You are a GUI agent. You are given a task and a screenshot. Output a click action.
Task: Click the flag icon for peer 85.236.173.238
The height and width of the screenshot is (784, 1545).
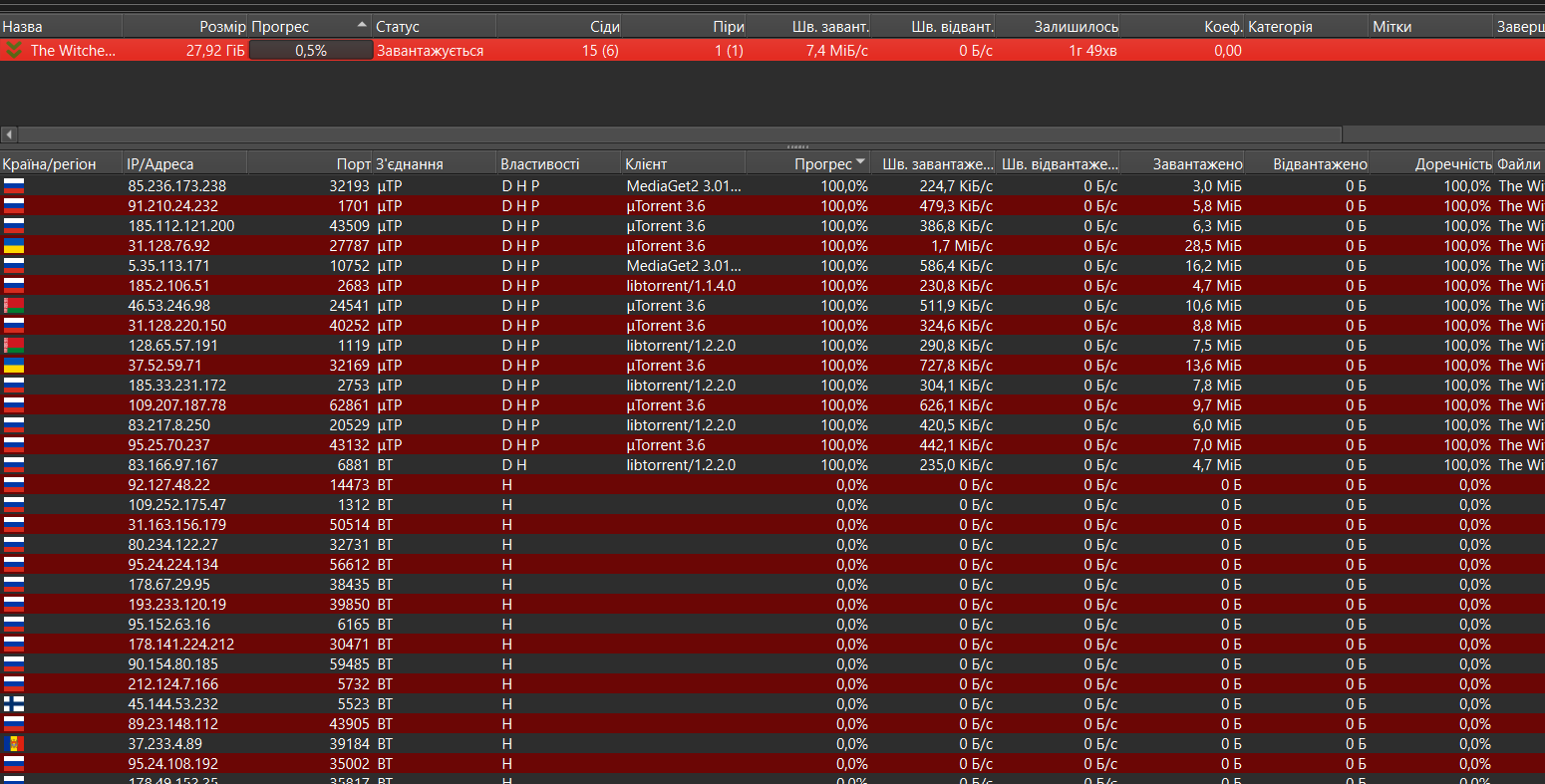point(14,185)
